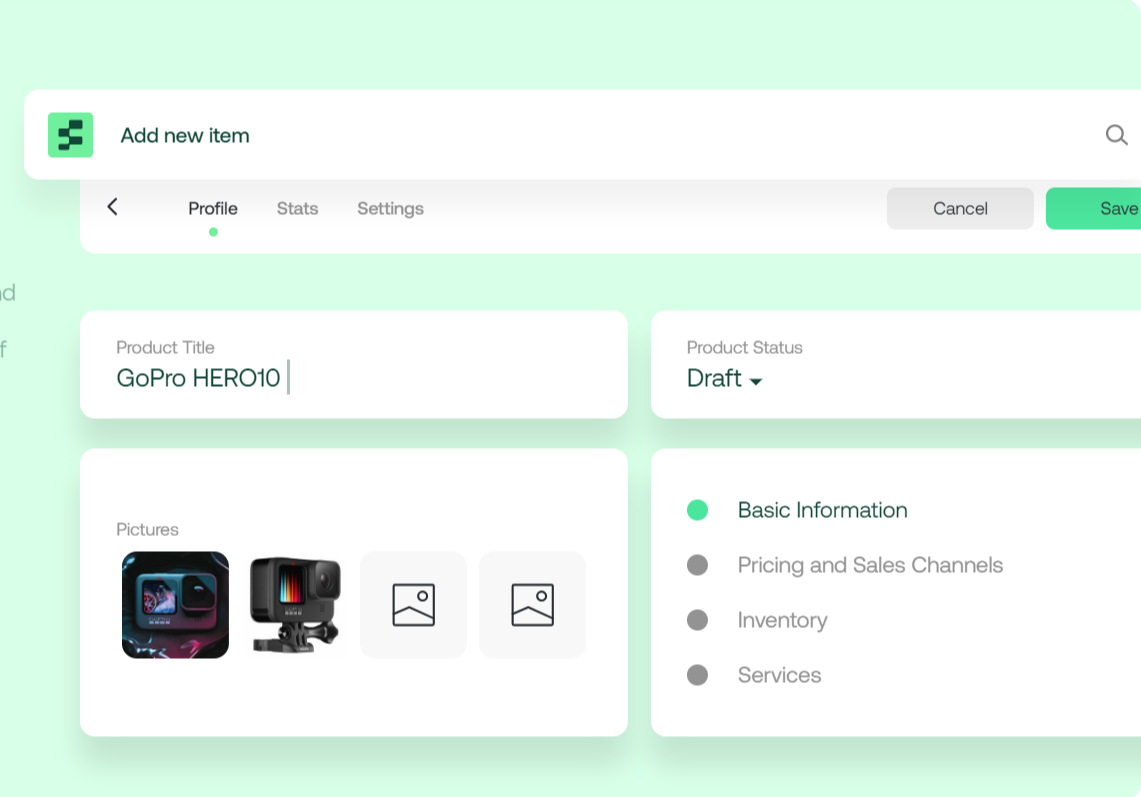
Task: Open the Product Status dropdown
Action: 724,379
